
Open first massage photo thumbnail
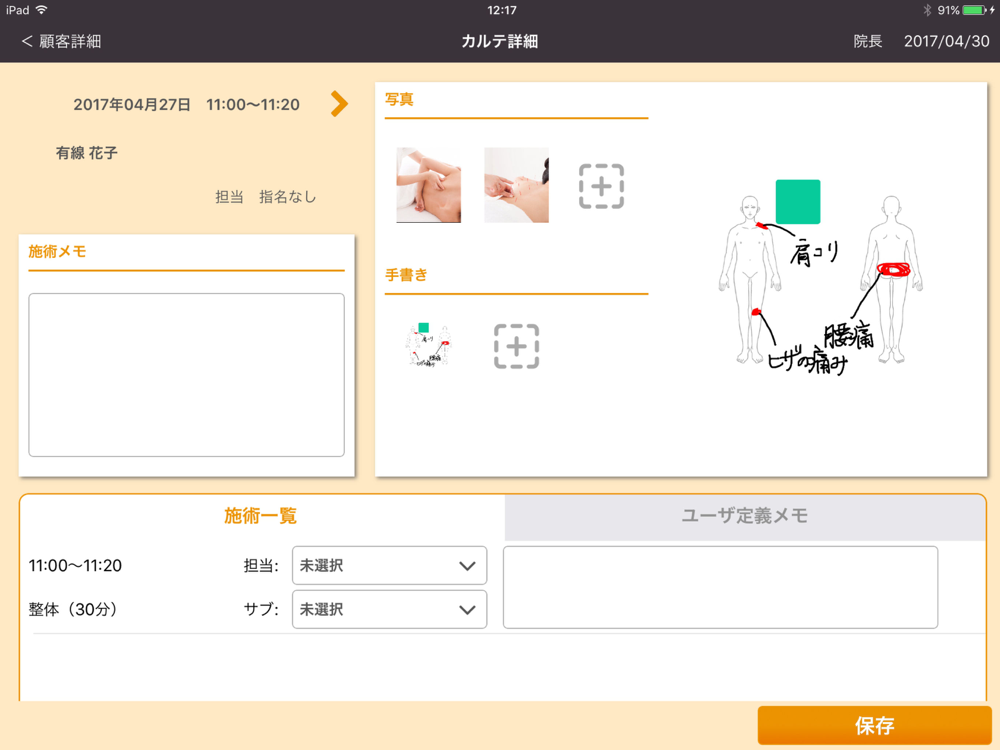428,185
